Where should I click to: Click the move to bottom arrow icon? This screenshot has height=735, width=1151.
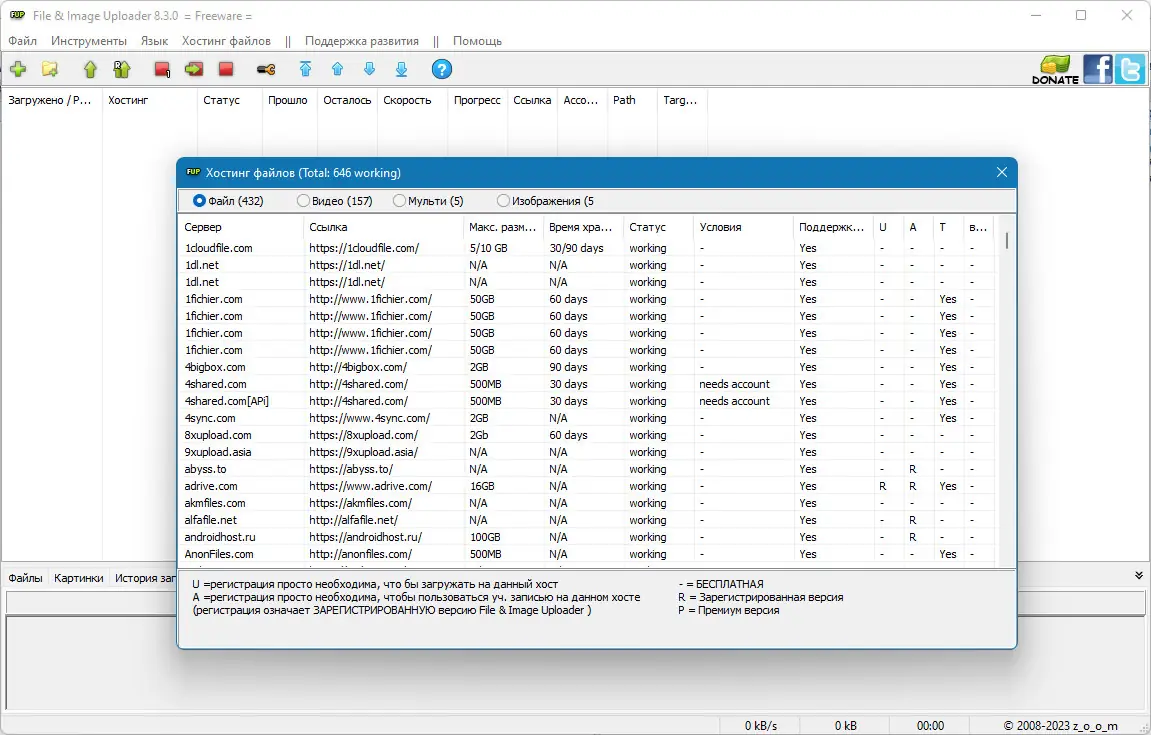coord(401,69)
